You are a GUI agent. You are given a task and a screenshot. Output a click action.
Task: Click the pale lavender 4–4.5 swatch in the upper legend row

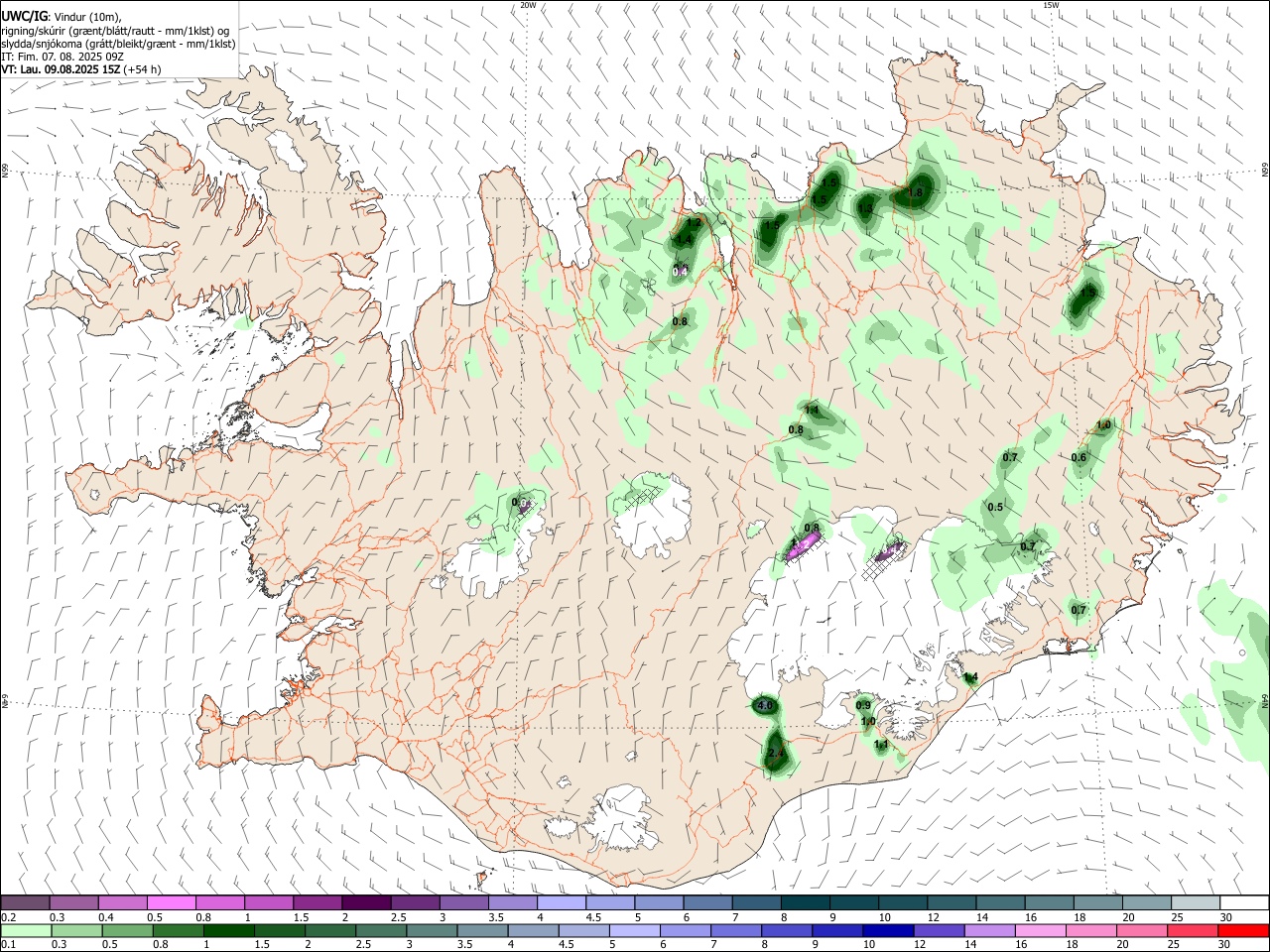(x=562, y=903)
